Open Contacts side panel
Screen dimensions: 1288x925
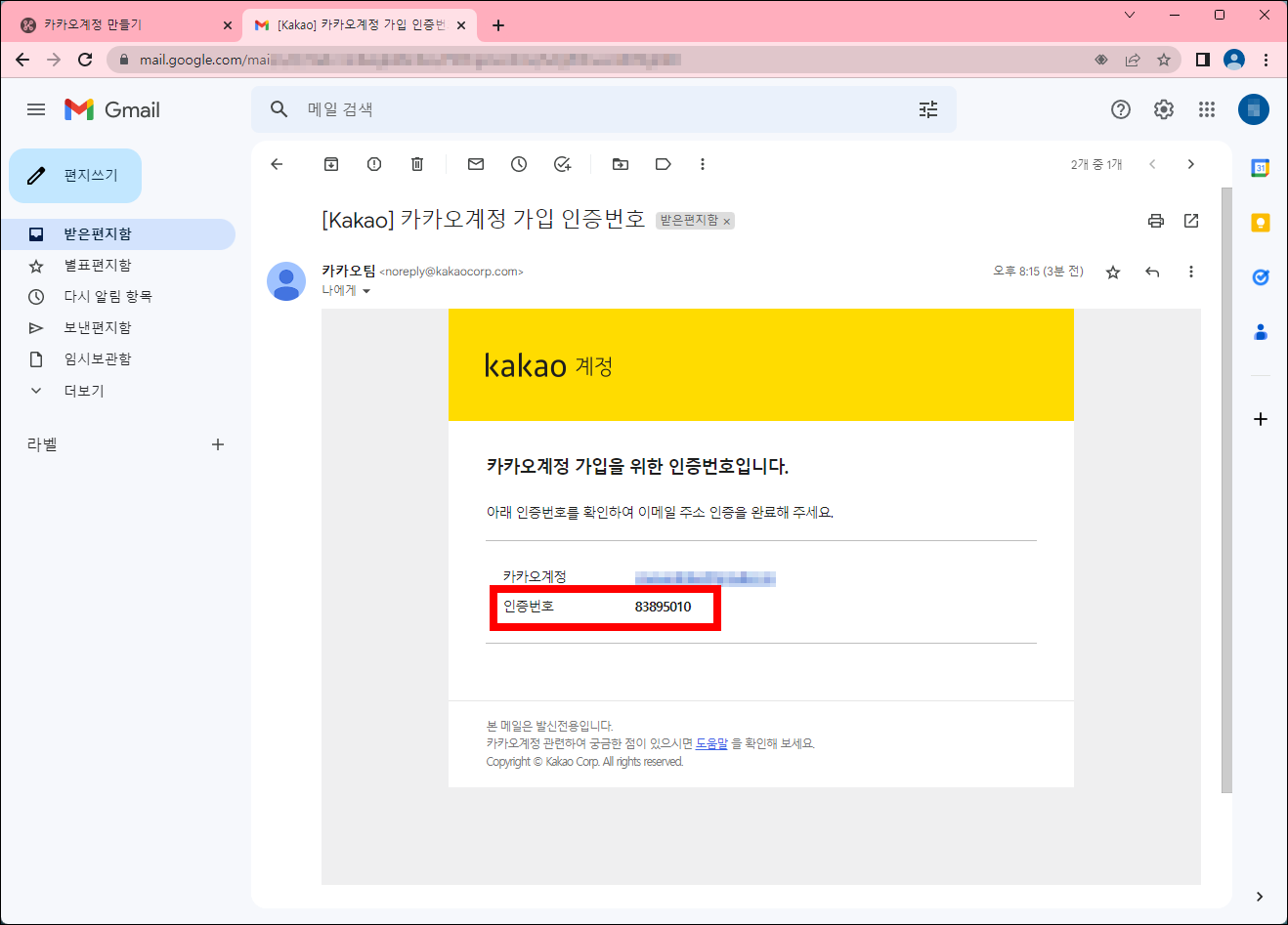tap(1261, 332)
